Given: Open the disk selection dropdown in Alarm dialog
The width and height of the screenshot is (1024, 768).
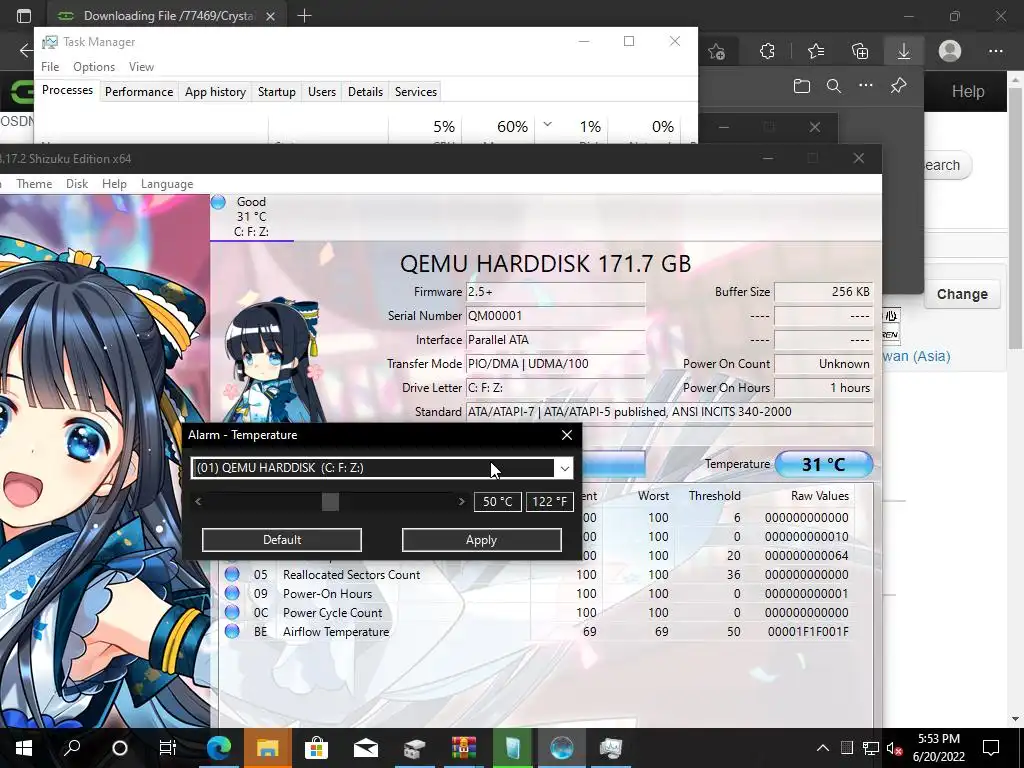Looking at the screenshot, I should click(564, 468).
